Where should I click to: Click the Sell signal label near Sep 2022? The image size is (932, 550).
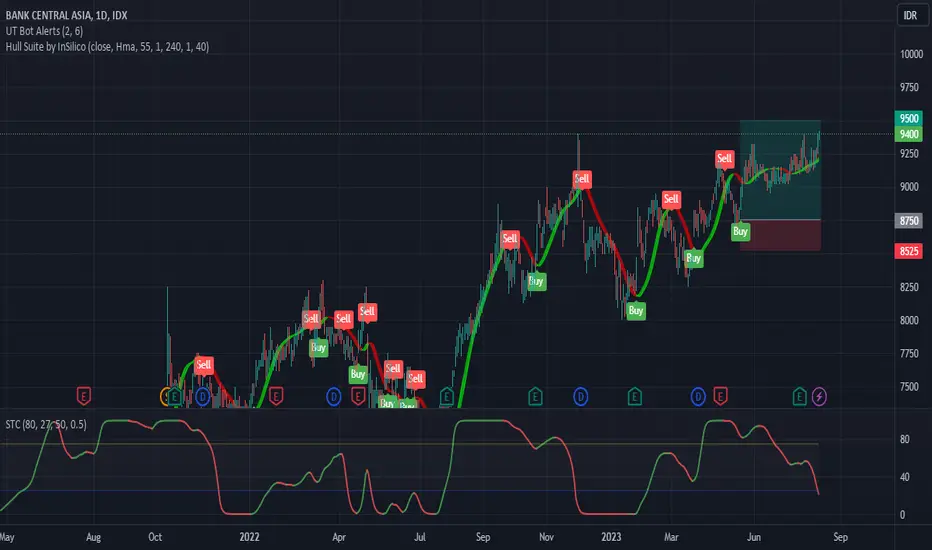(x=510, y=240)
